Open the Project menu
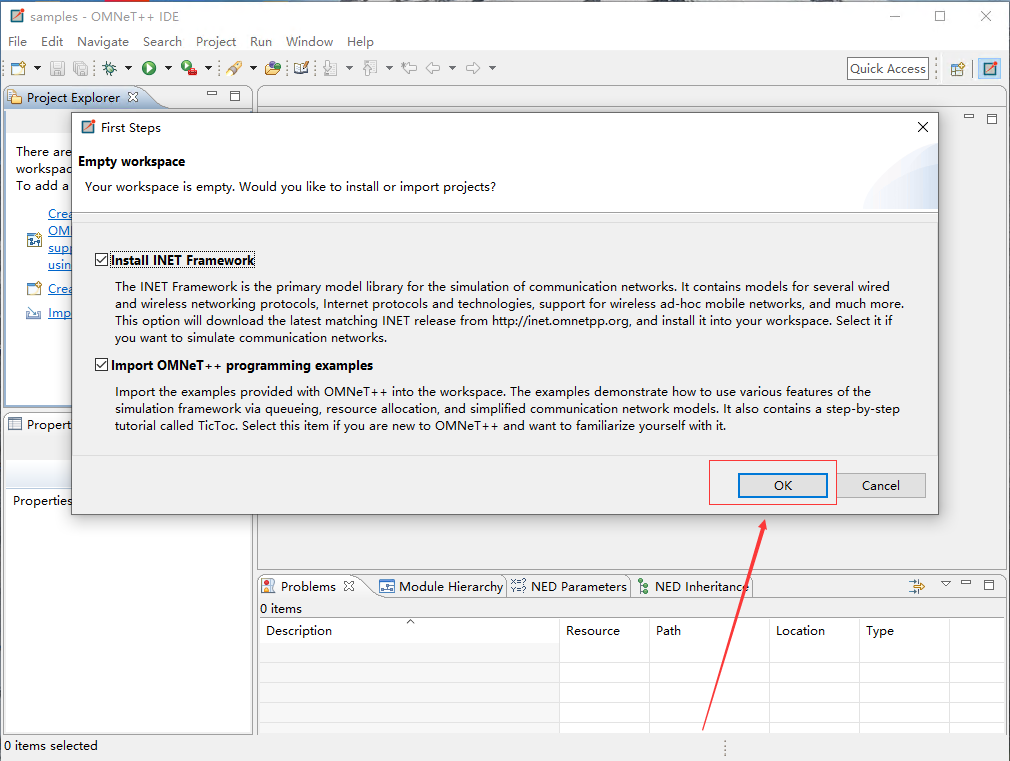 click(216, 41)
